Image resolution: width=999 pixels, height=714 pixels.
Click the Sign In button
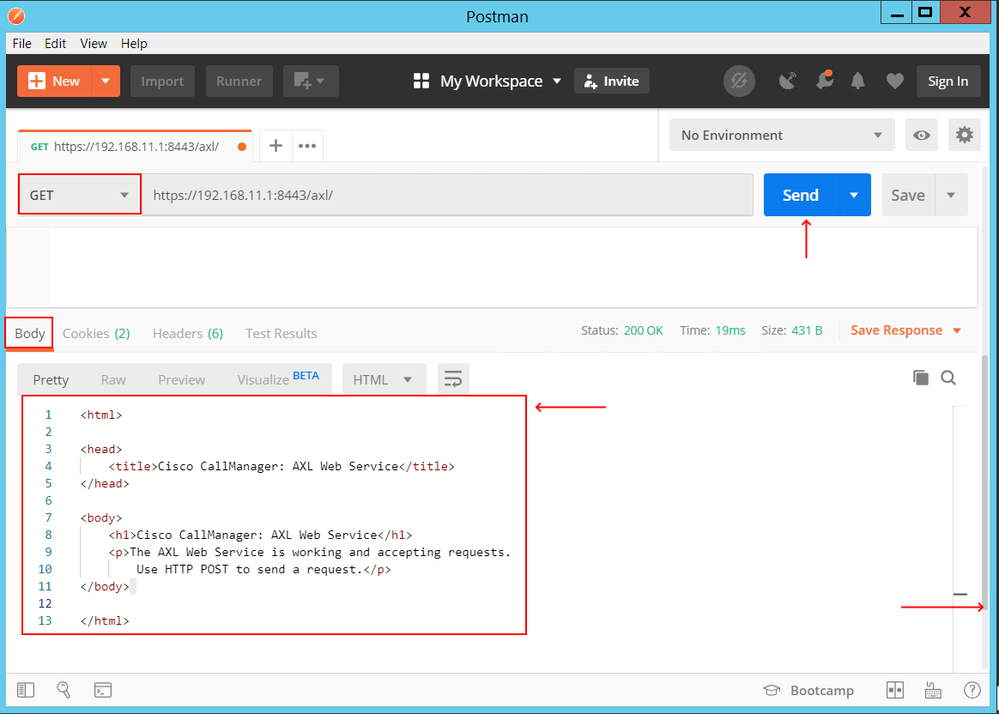[948, 81]
